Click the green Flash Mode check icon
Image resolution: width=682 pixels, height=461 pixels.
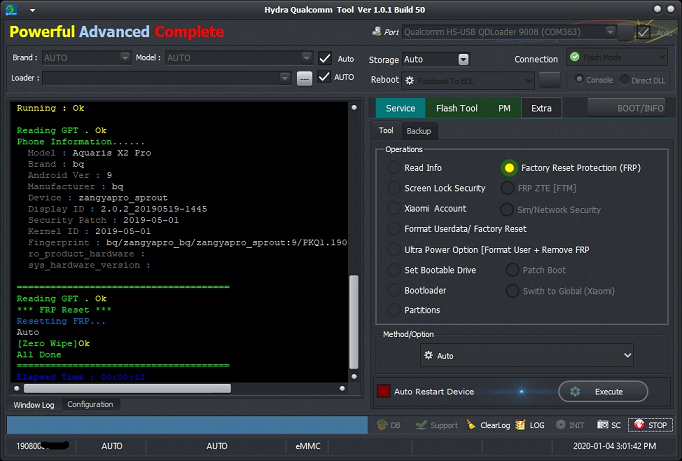click(575, 57)
